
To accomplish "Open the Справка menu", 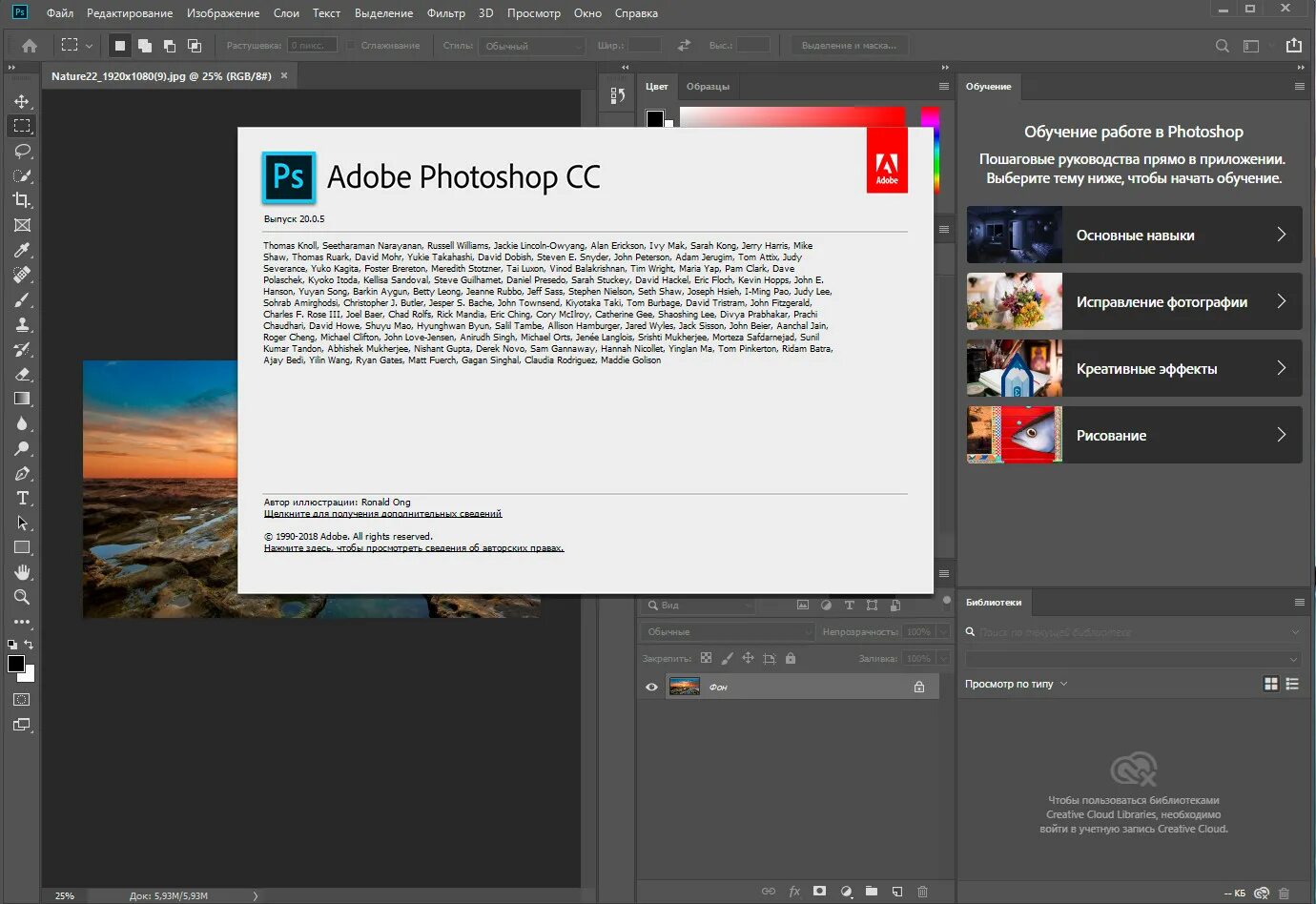I will (x=636, y=13).
